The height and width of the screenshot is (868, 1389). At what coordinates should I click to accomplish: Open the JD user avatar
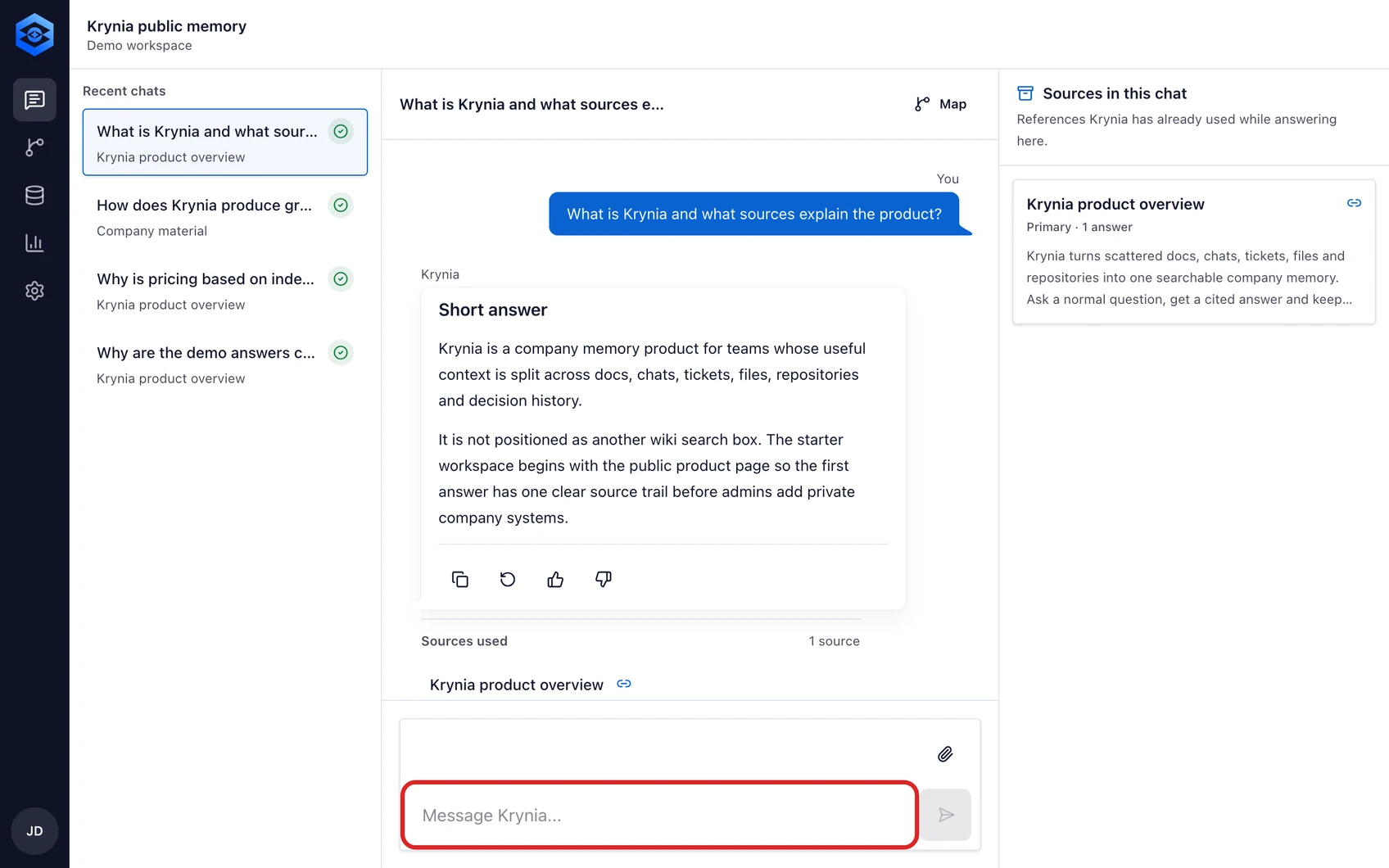[34, 831]
